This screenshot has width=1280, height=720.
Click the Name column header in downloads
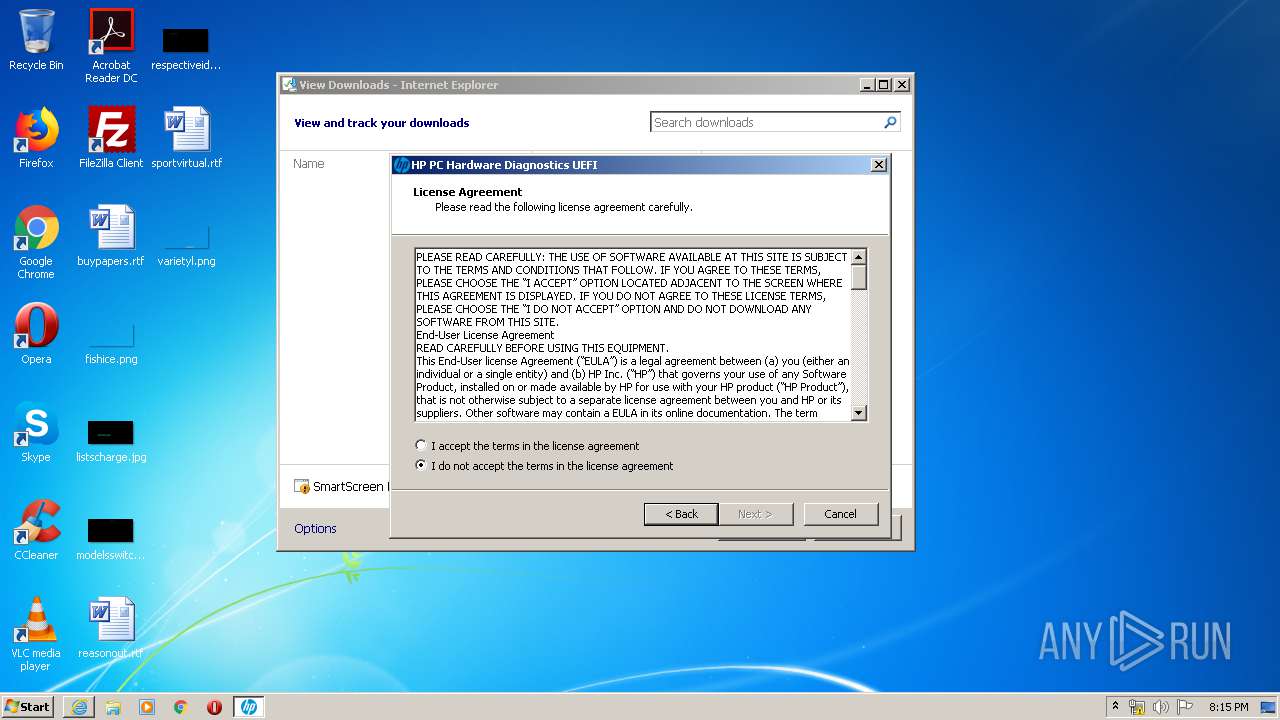309,163
